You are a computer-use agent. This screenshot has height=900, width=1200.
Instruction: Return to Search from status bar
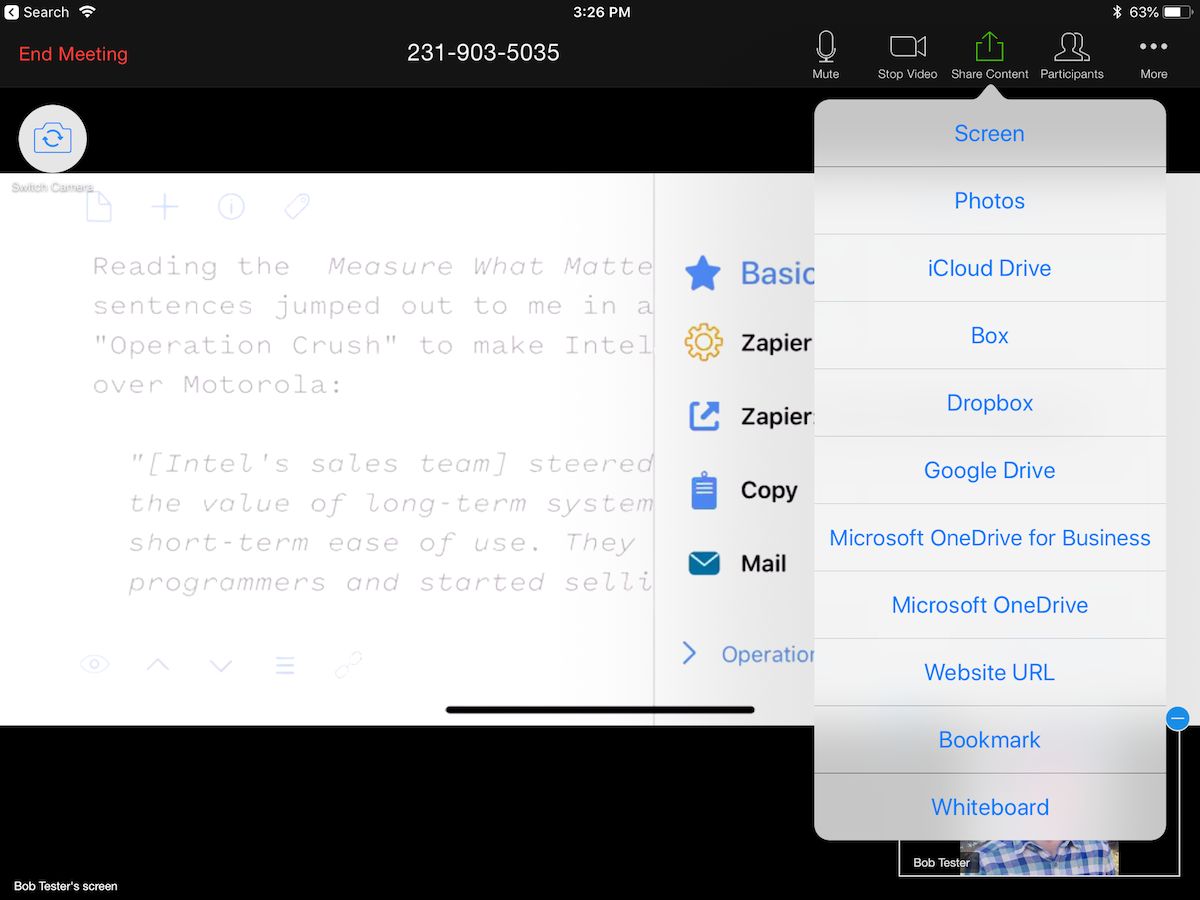tap(37, 12)
